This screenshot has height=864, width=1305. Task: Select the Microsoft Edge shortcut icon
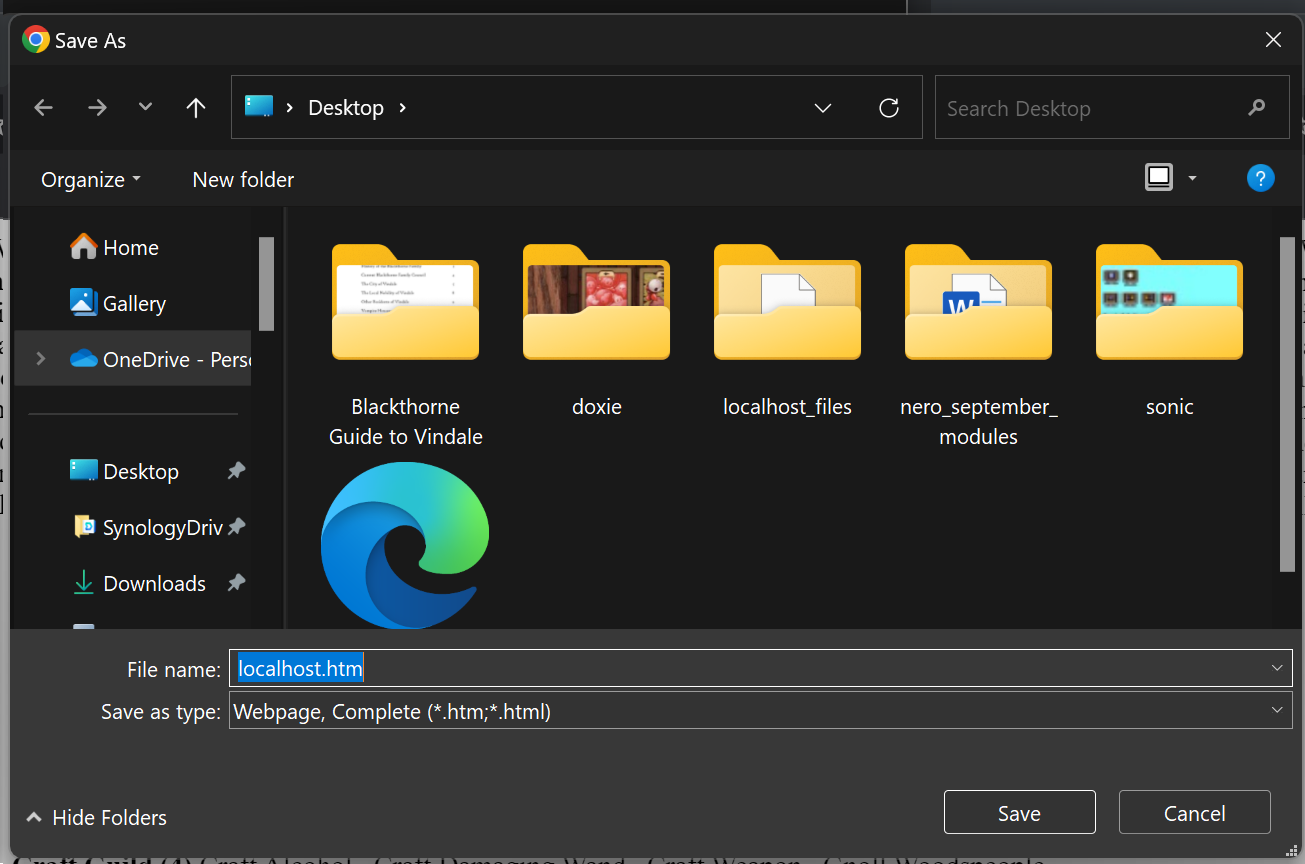[405, 546]
